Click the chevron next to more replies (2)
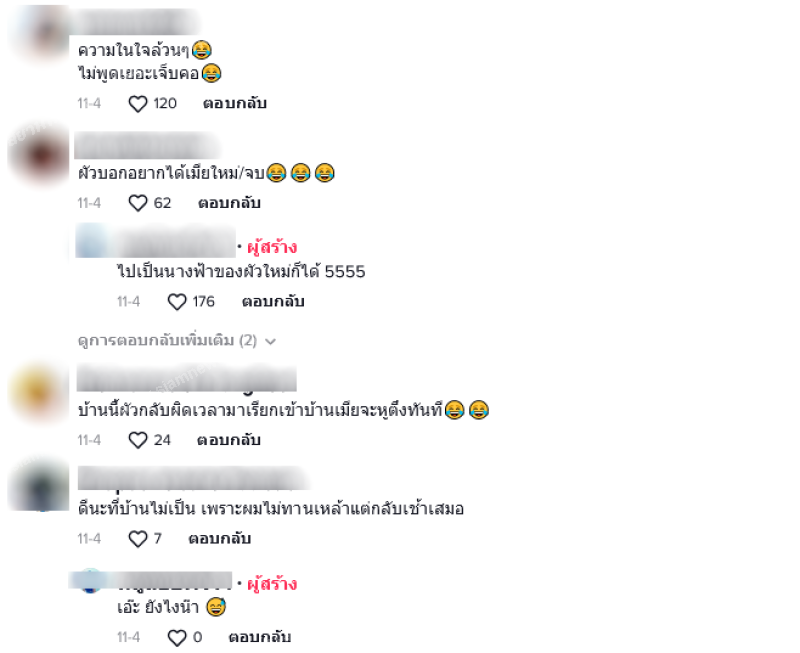This screenshot has height=653, width=800. click(x=270, y=341)
